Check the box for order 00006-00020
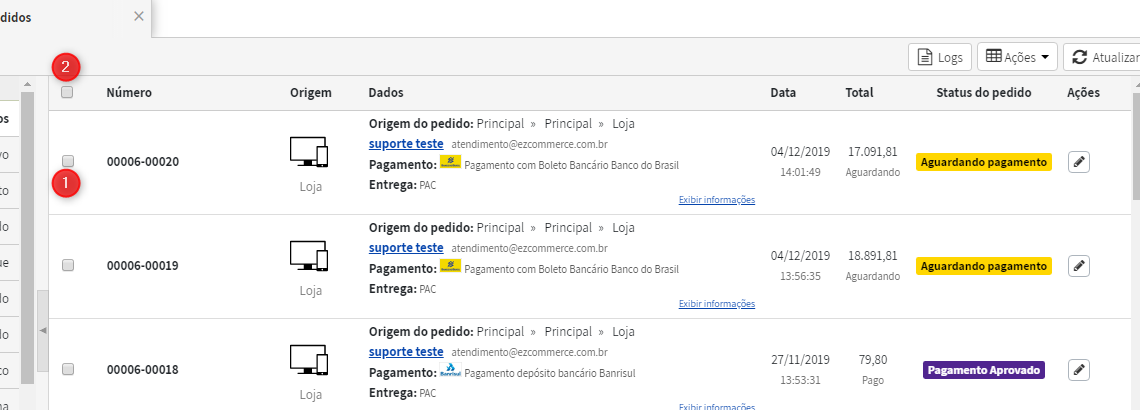The image size is (1140, 410). (x=68, y=160)
